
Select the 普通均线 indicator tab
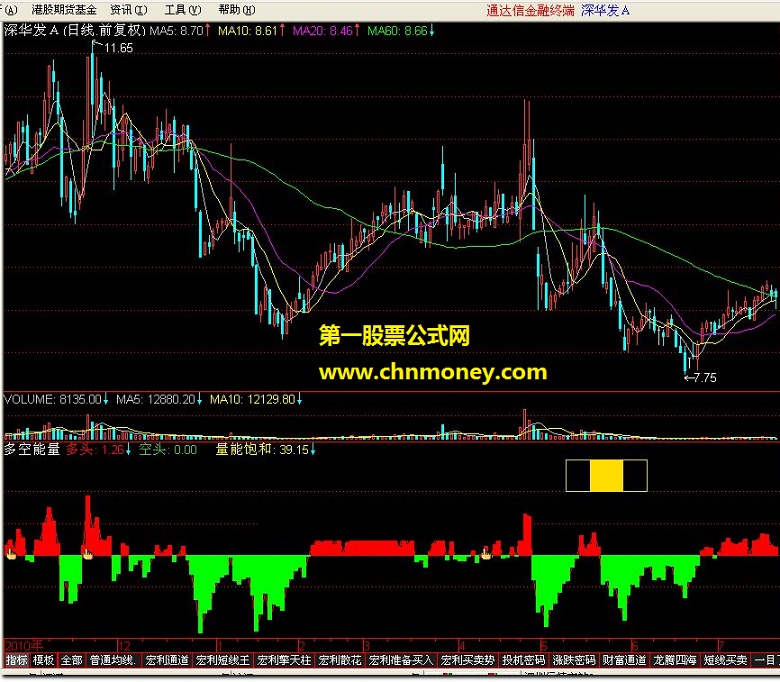(113, 660)
